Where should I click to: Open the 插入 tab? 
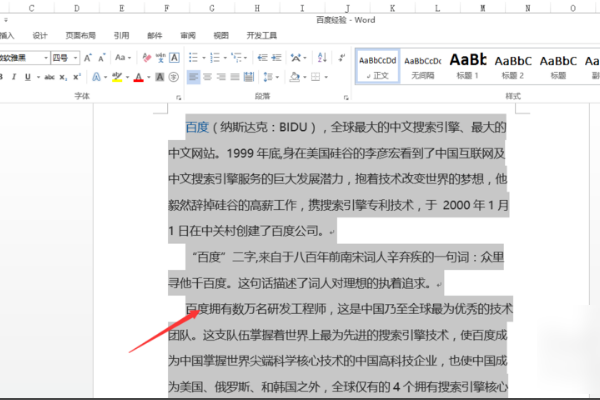click(x=7, y=36)
